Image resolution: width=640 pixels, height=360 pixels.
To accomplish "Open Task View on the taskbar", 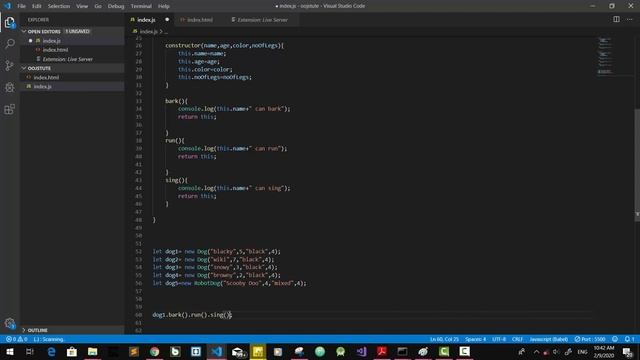I will 30,351.
